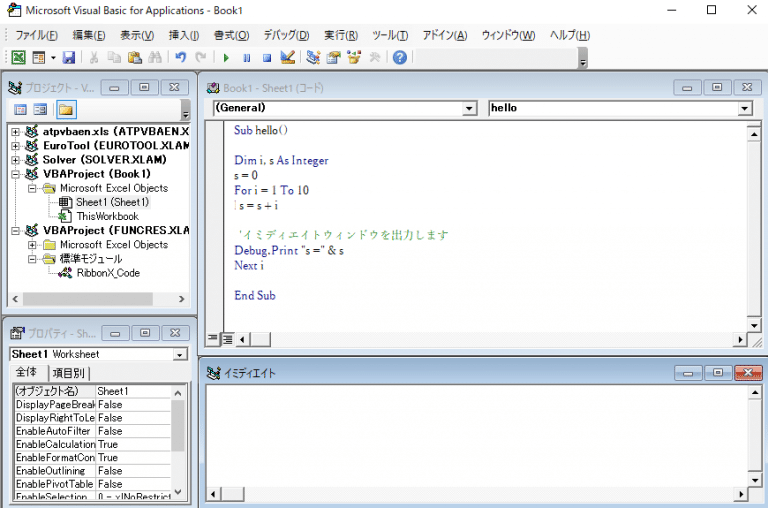Click the Reset stop icon
The image size is (768, 508).
pos(267,58)
